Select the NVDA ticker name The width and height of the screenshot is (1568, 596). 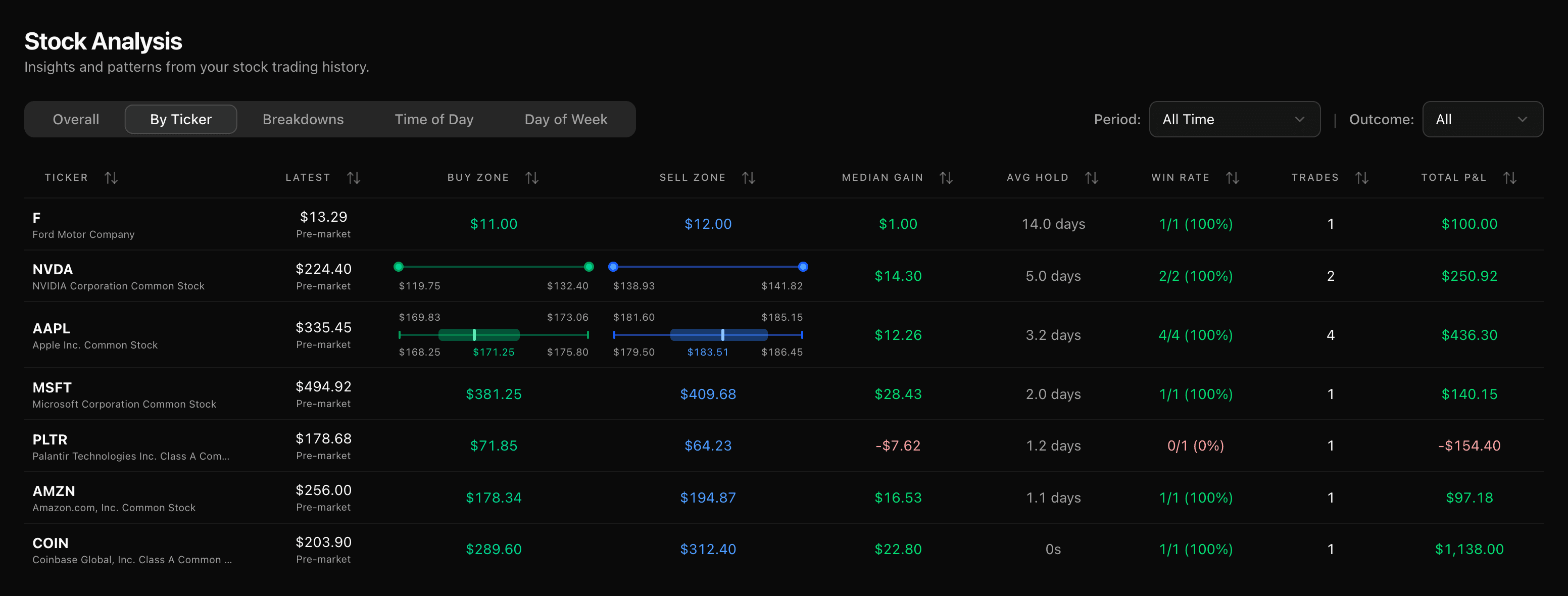(53, 270)
